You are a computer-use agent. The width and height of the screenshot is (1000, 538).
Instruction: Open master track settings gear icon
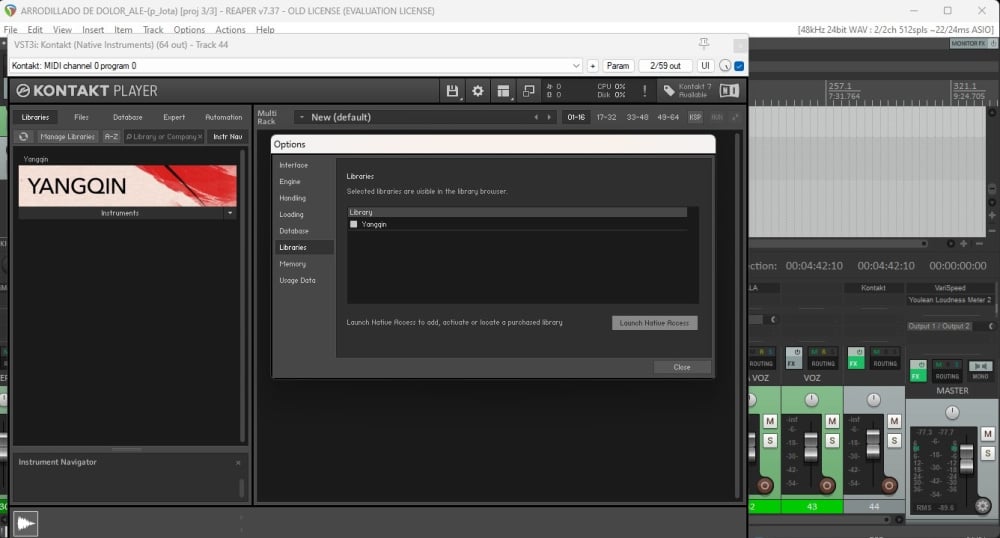coord(983,506)
